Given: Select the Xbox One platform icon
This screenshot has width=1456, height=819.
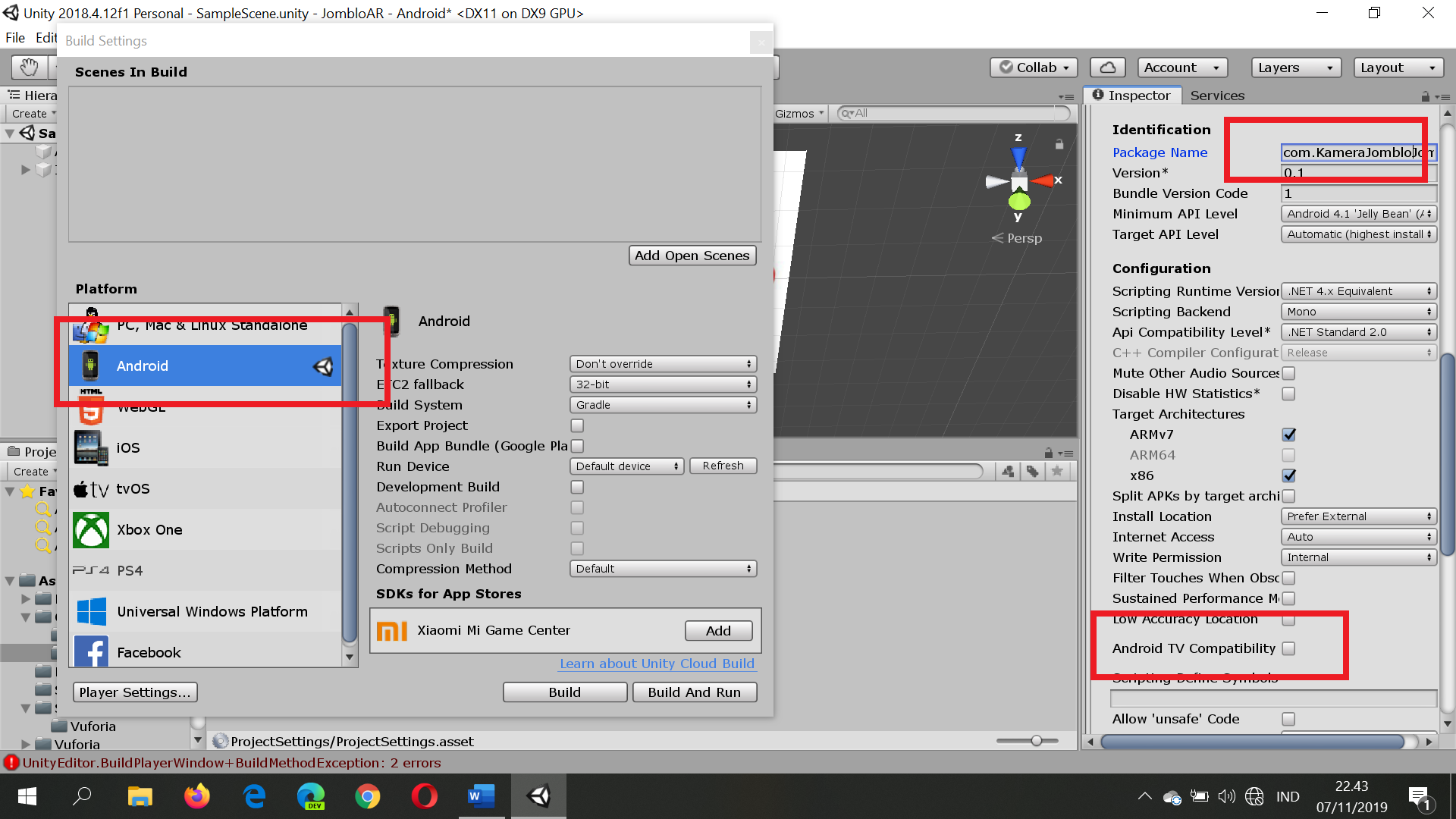Looking at the screenshot, I should coord(91,530).
